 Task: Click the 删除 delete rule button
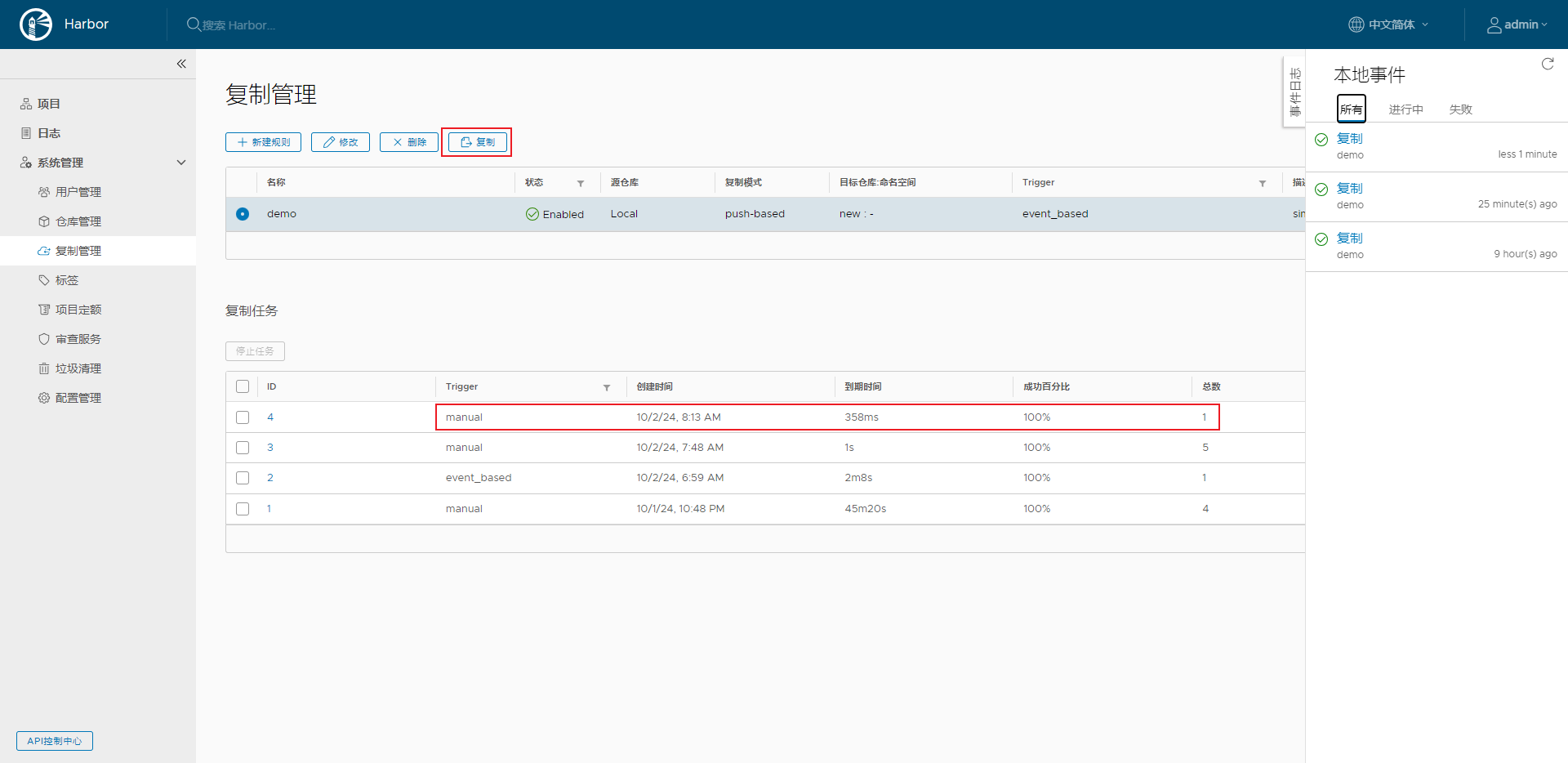(409, 142)
